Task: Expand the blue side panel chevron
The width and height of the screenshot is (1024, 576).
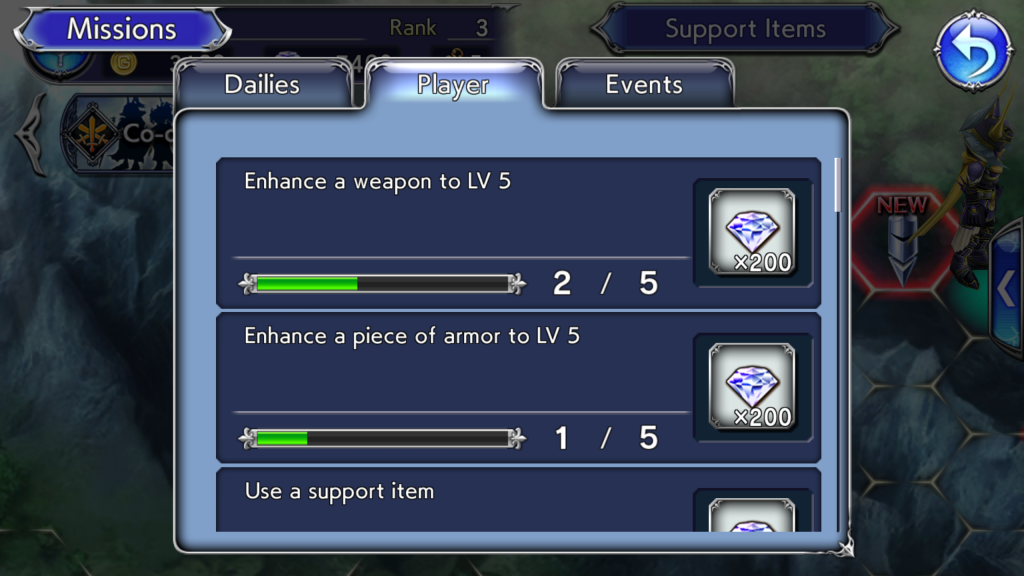Action: 1008,287
